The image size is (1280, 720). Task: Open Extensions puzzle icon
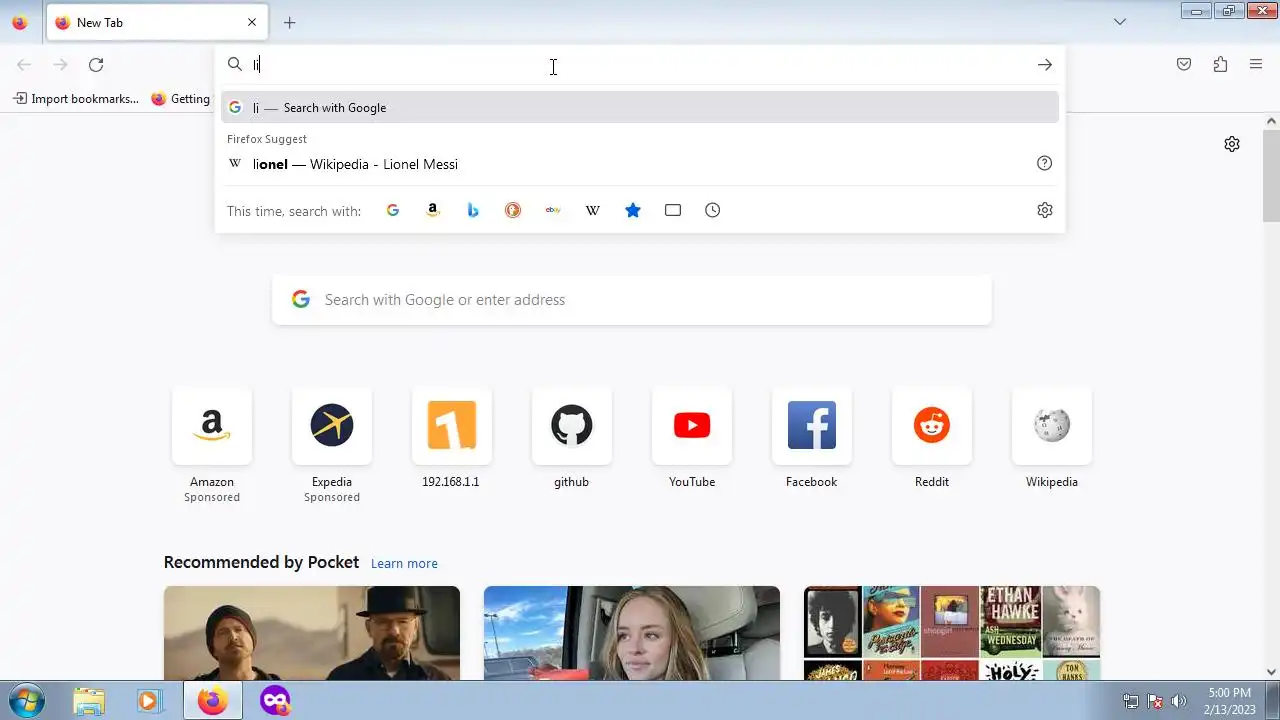point(1220,65)
